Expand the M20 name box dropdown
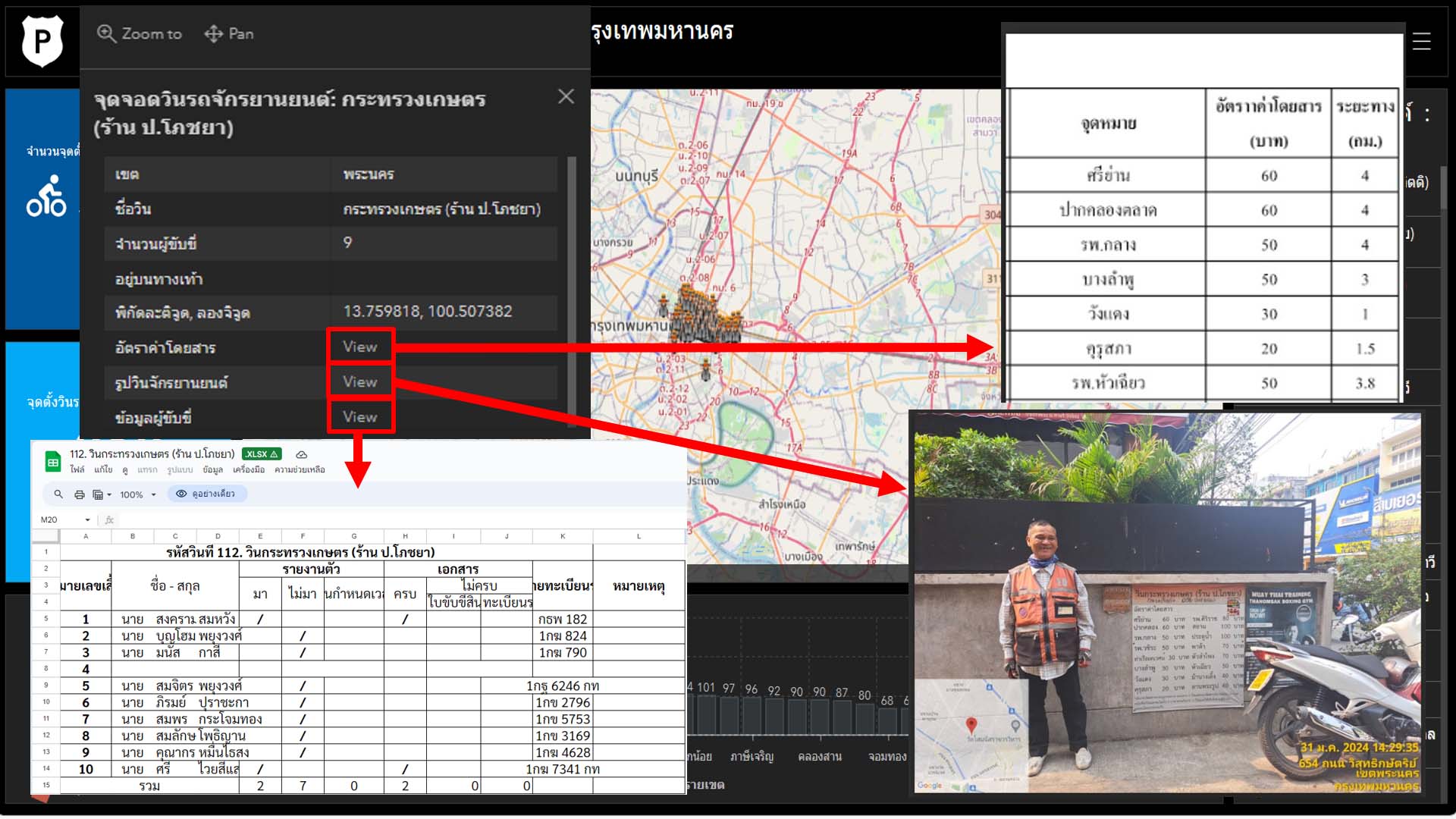Viewport: 1456px width, 819px height. pos(87,519)
